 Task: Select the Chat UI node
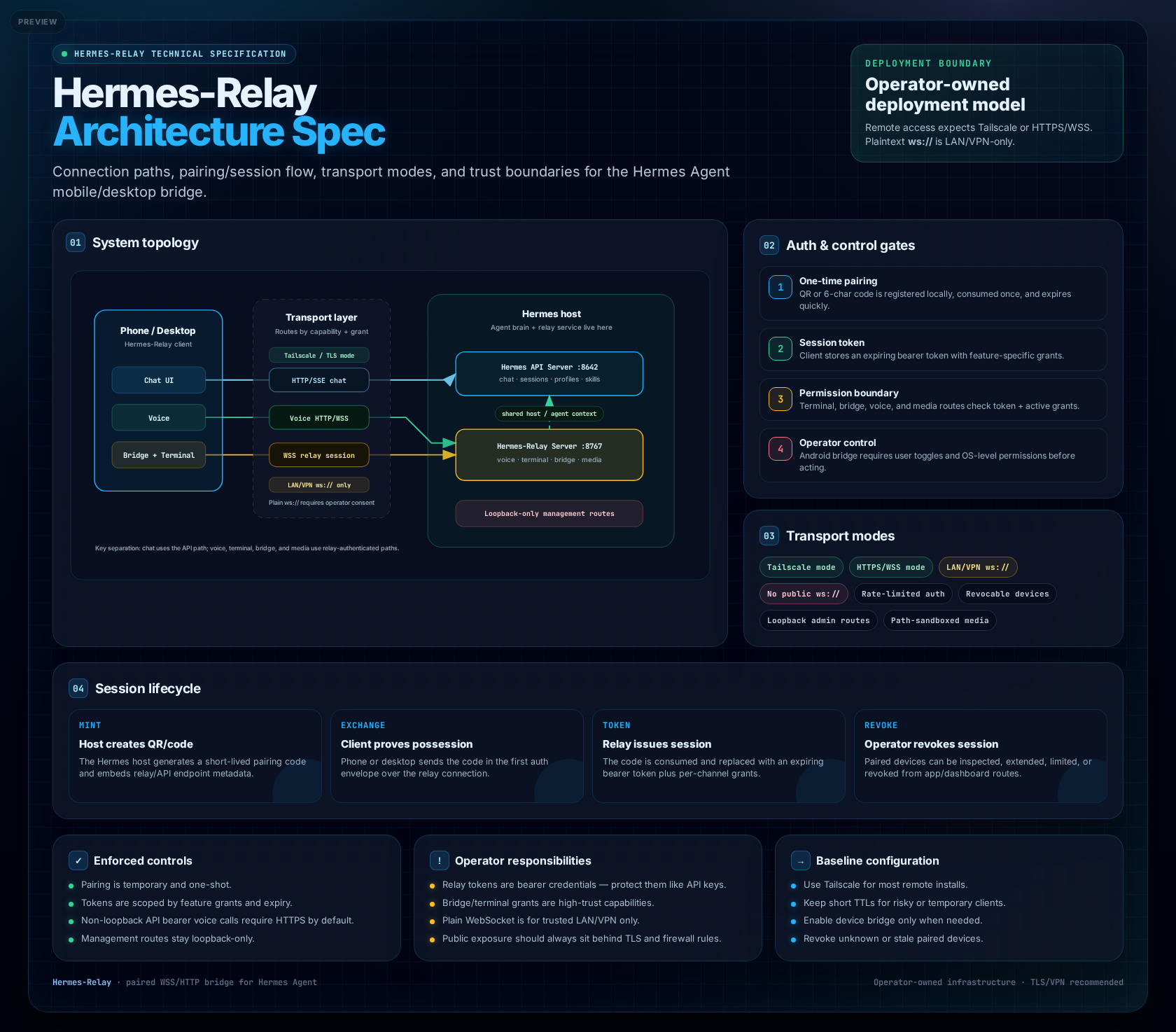[159, 380]
